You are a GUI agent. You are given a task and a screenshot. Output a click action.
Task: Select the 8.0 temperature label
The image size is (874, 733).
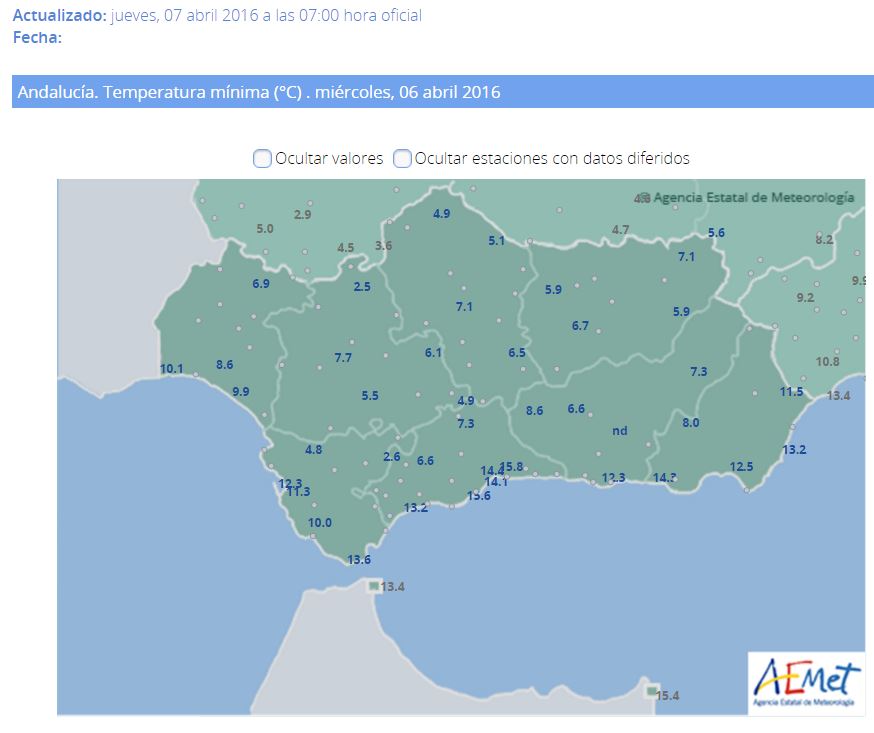coord(690,423)
